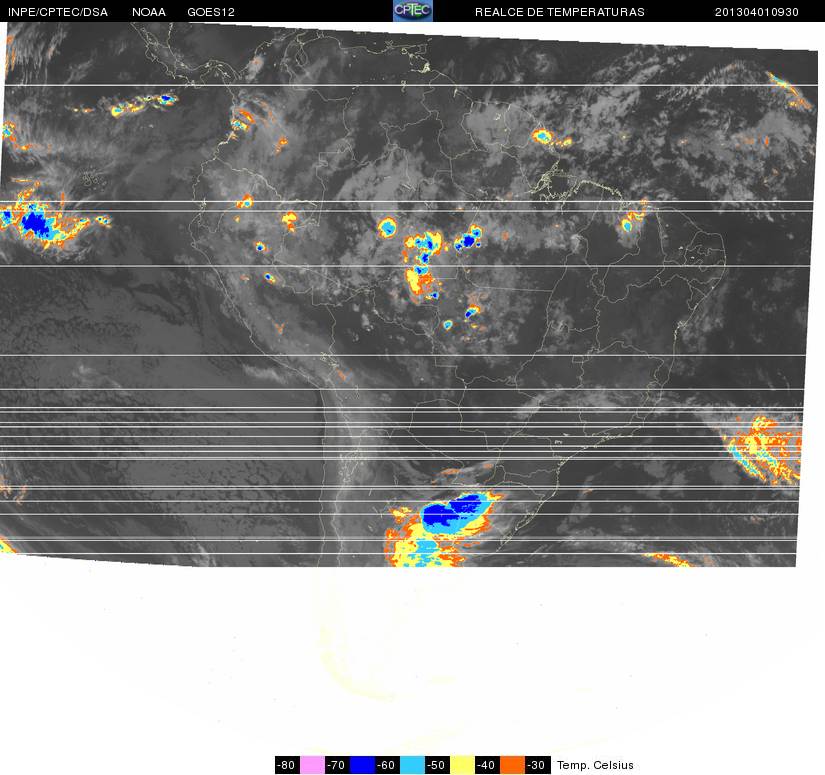
Task: Click the Temp. Celsius legend caption
Action: [595, 765]
